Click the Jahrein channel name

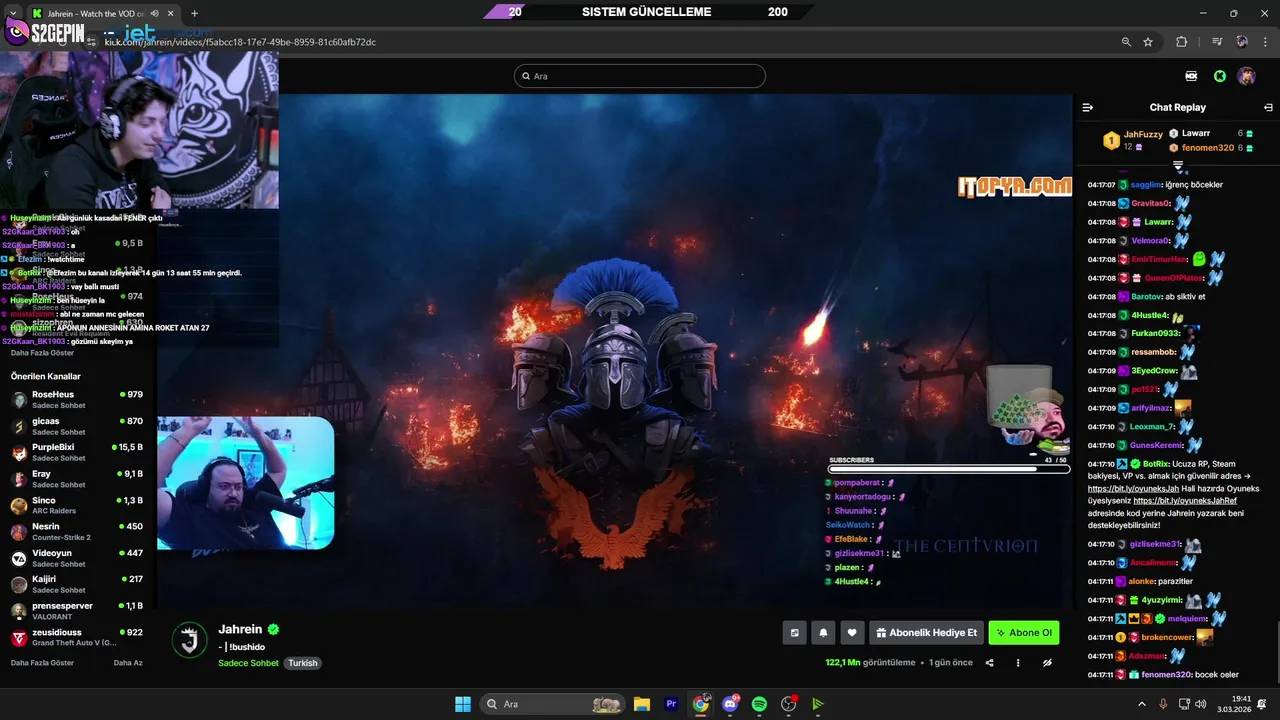240,629
